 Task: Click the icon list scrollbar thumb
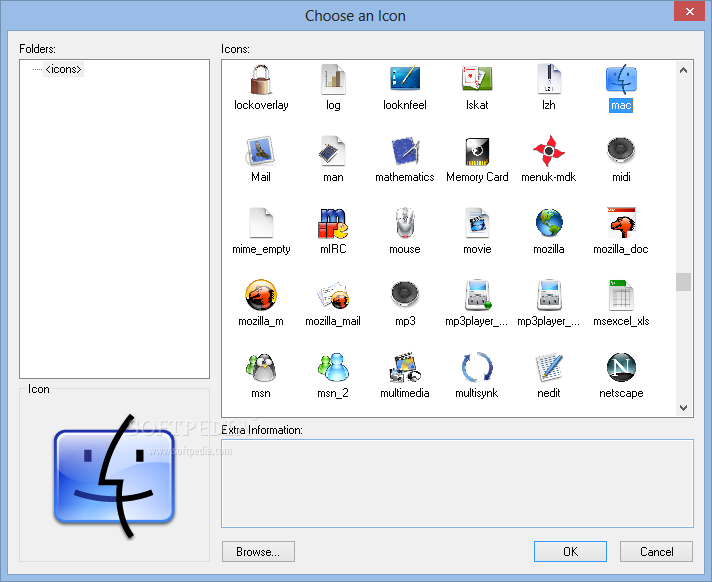683,281
